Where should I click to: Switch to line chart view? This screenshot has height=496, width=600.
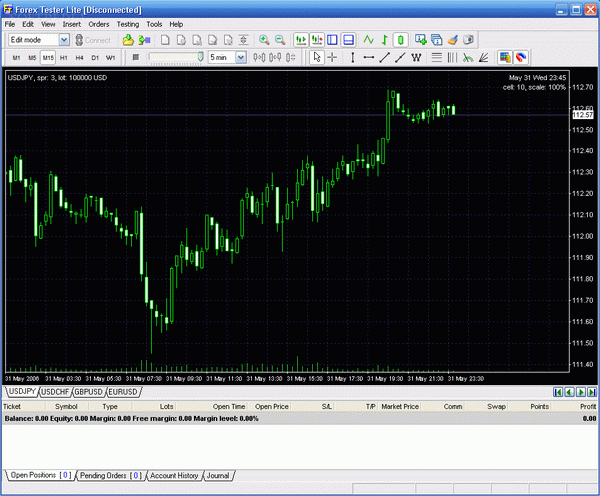point(368,40)
